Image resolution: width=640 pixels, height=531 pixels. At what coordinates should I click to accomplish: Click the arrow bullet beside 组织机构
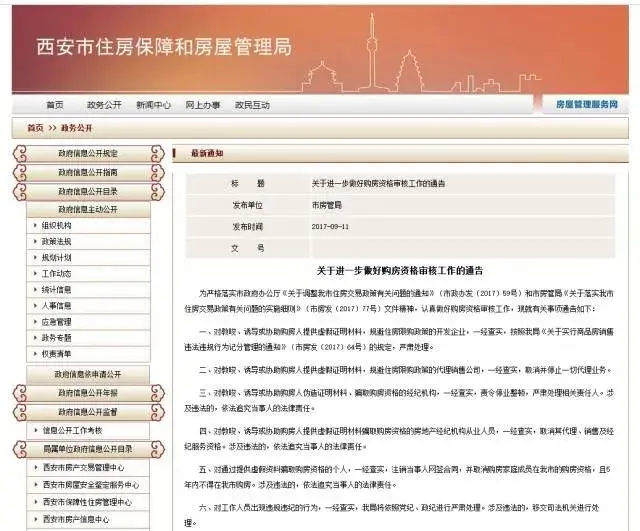pos(35,225)
